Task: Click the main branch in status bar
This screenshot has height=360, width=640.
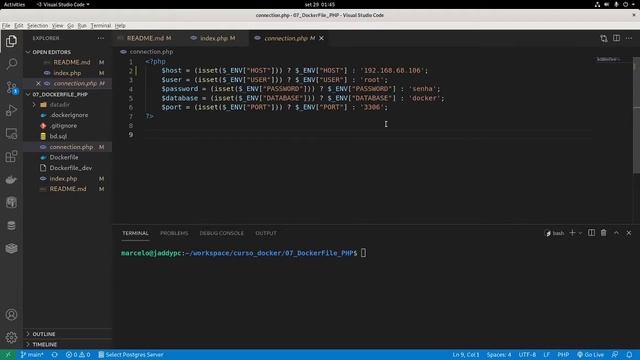Action: (x=32, y=355)
